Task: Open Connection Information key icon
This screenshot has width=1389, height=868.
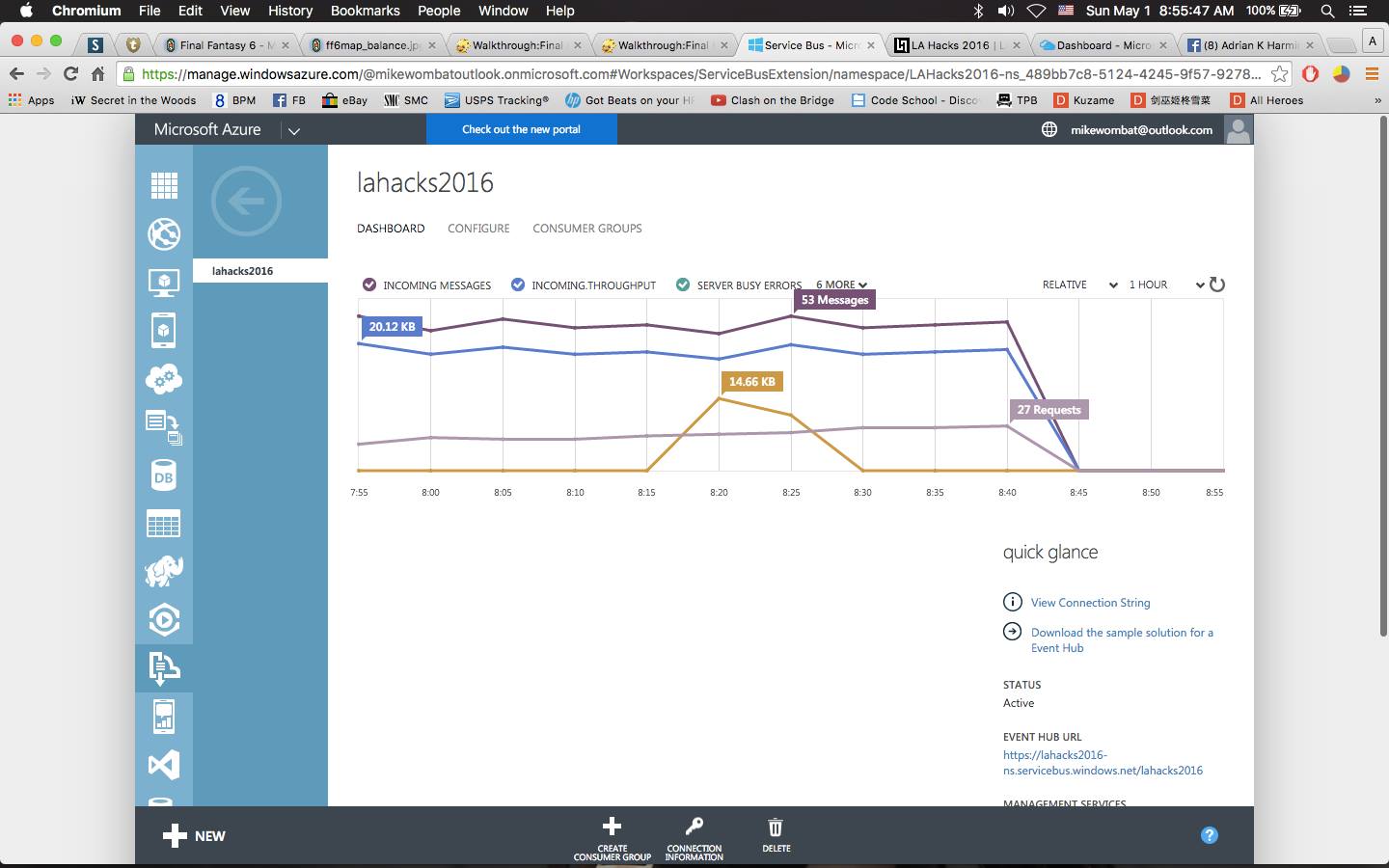Action: [x=694, y=827]
